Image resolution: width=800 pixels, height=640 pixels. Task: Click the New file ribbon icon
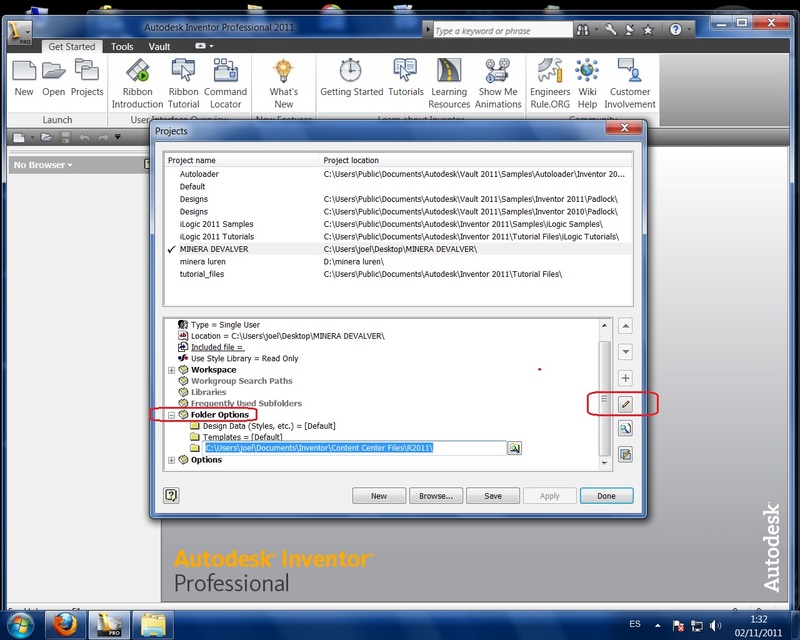[23, 78]
